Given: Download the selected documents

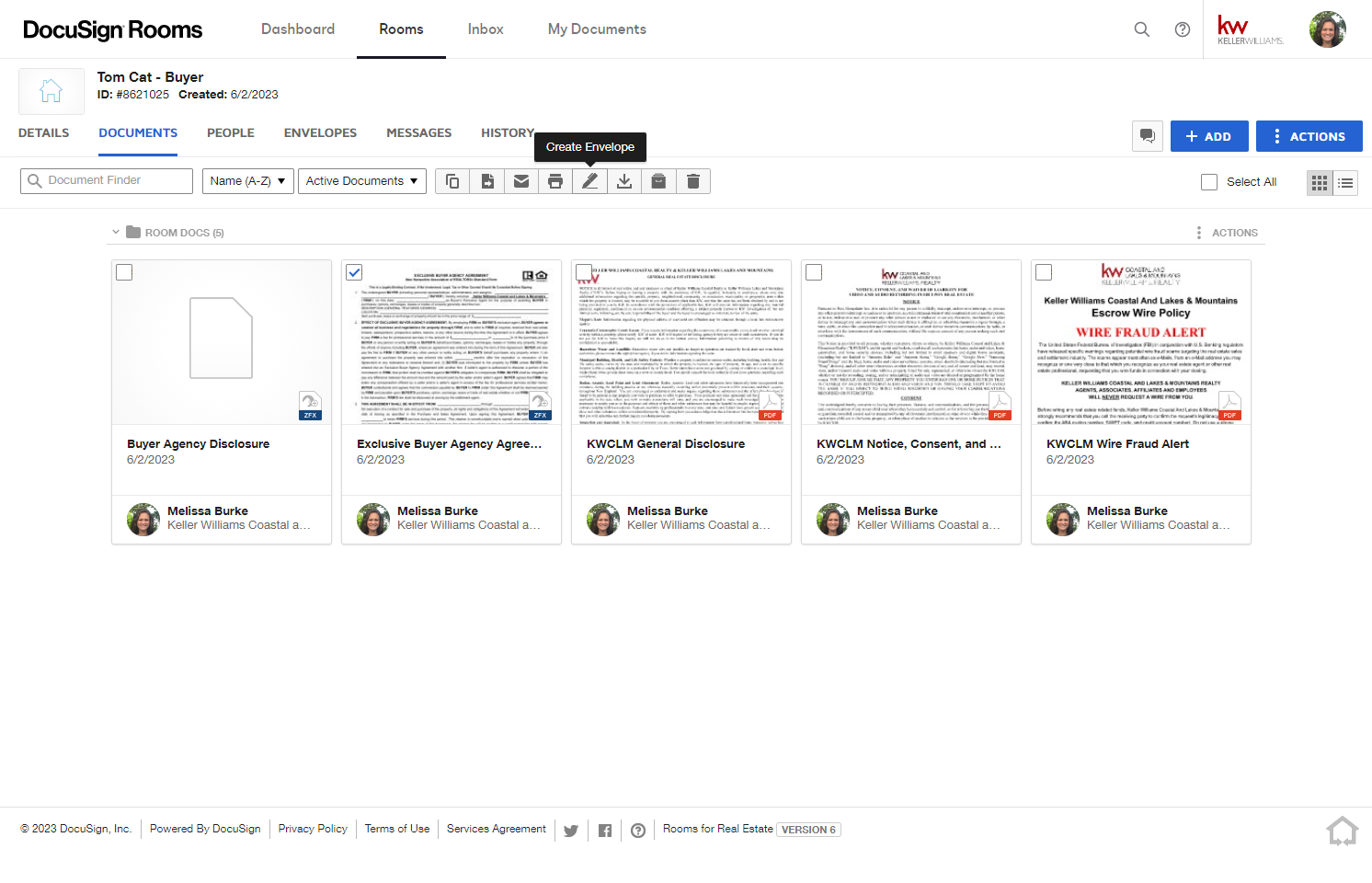Looking at the screenshot, I should pyautogui.click(x=624, y=181).
